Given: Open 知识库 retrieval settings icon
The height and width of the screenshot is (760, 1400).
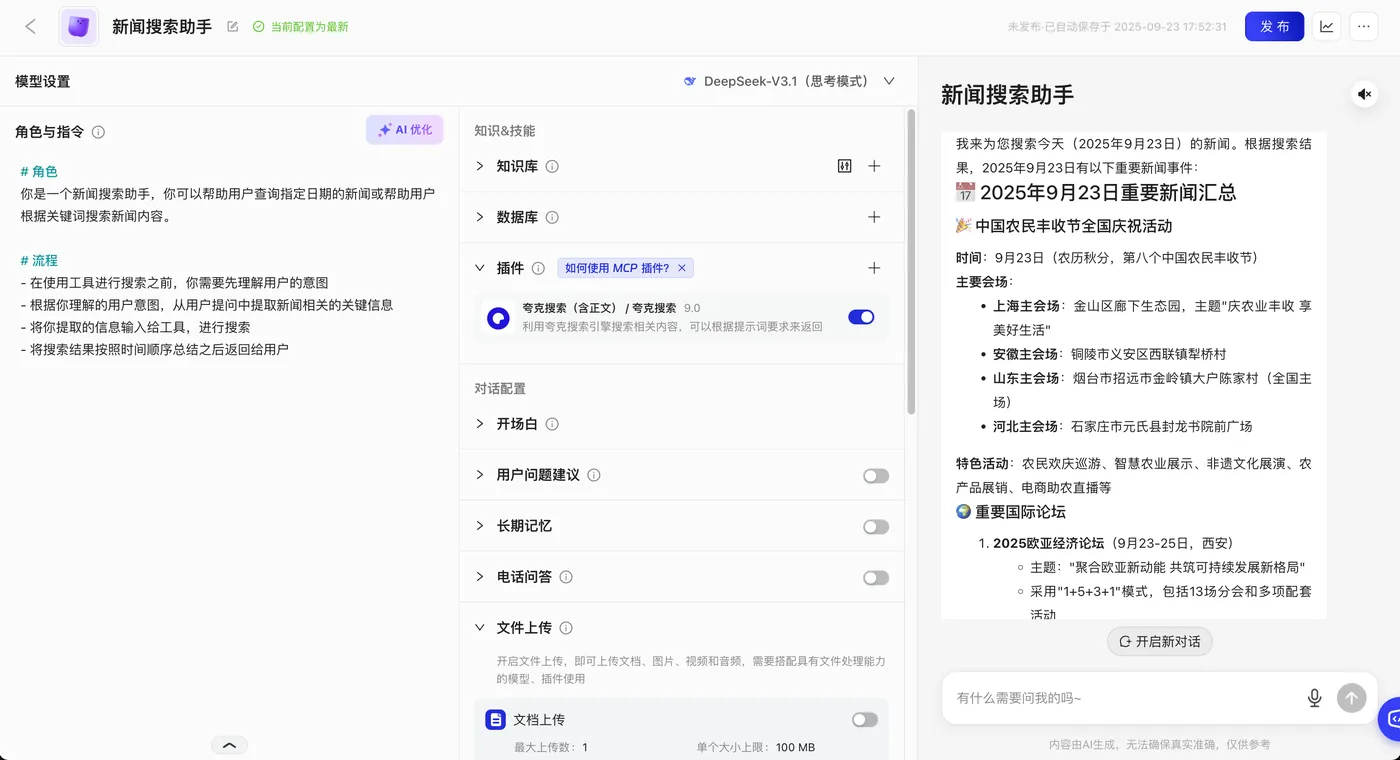Looking at the screenshot, I should click(844, 166).
